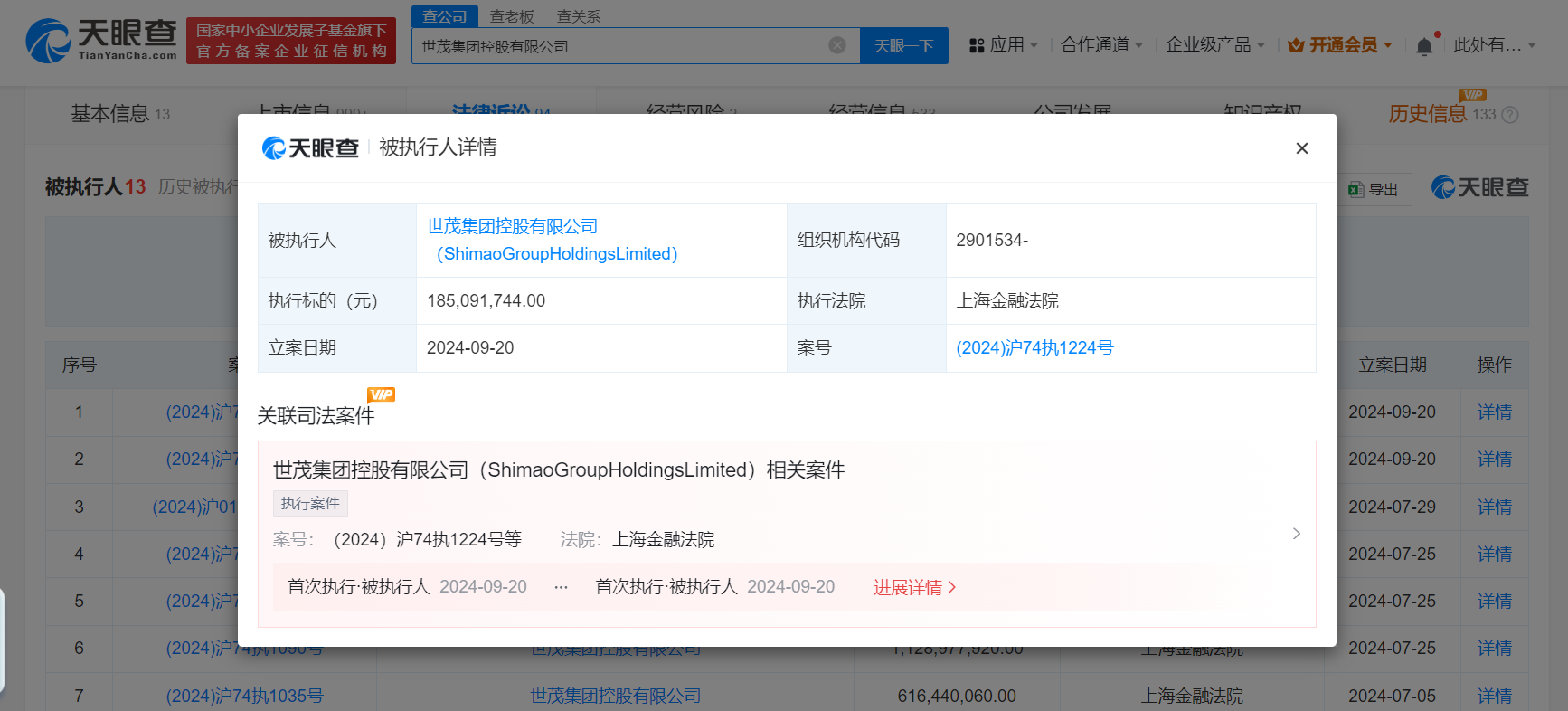1568x711 pixels.
Task: Click the 应用 grid icon
Action: click(x=977, y=45)
